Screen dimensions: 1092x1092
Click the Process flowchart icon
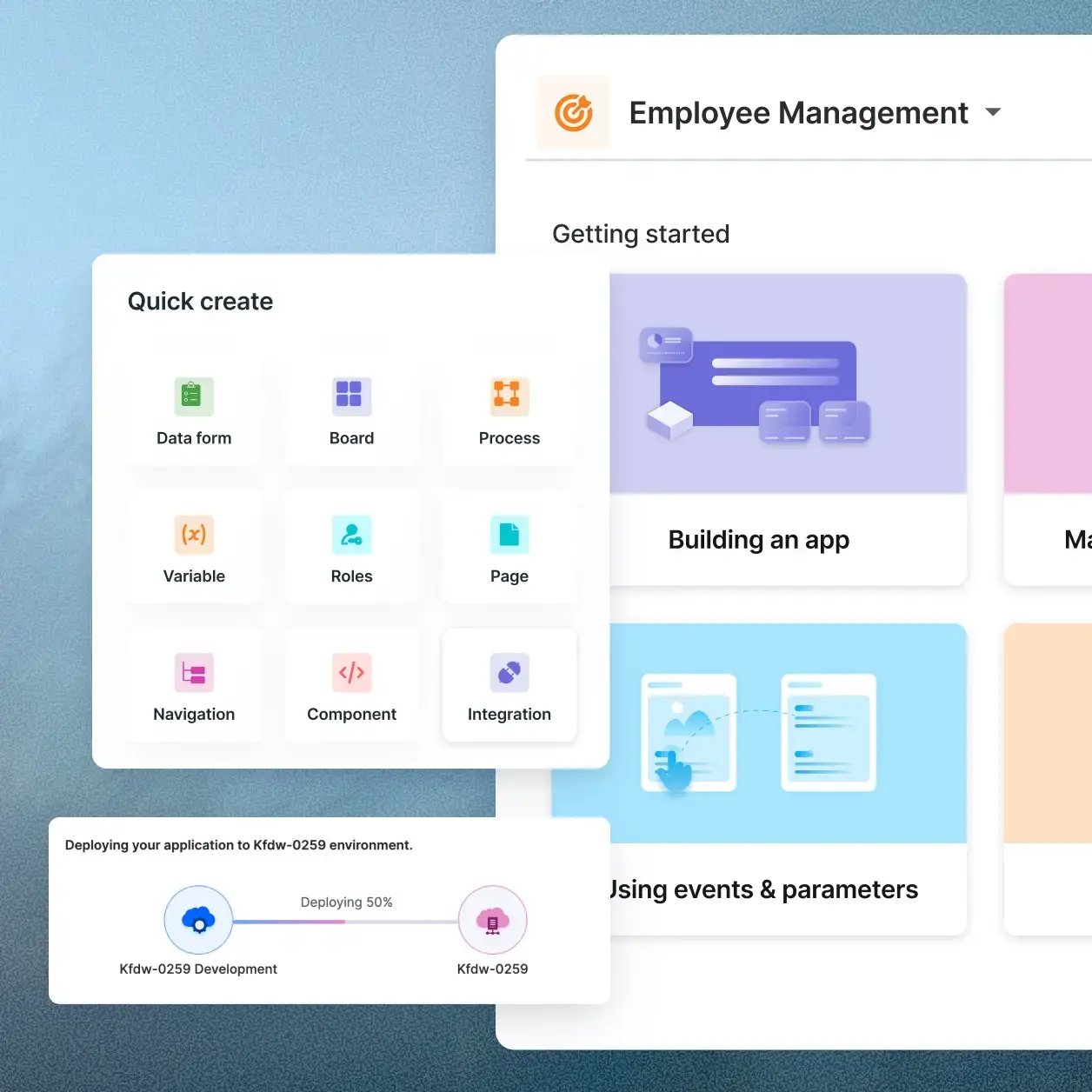click(509, 396)
